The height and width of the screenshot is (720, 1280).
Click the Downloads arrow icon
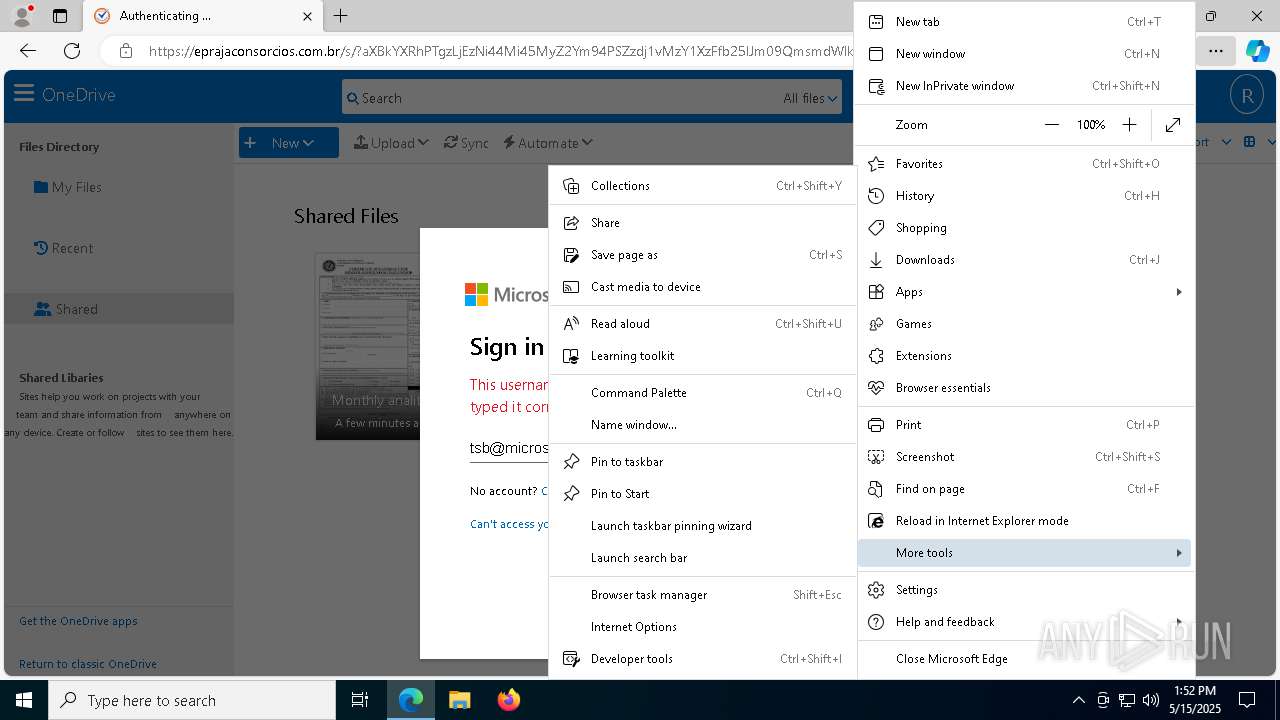click(x=876, y=260)
